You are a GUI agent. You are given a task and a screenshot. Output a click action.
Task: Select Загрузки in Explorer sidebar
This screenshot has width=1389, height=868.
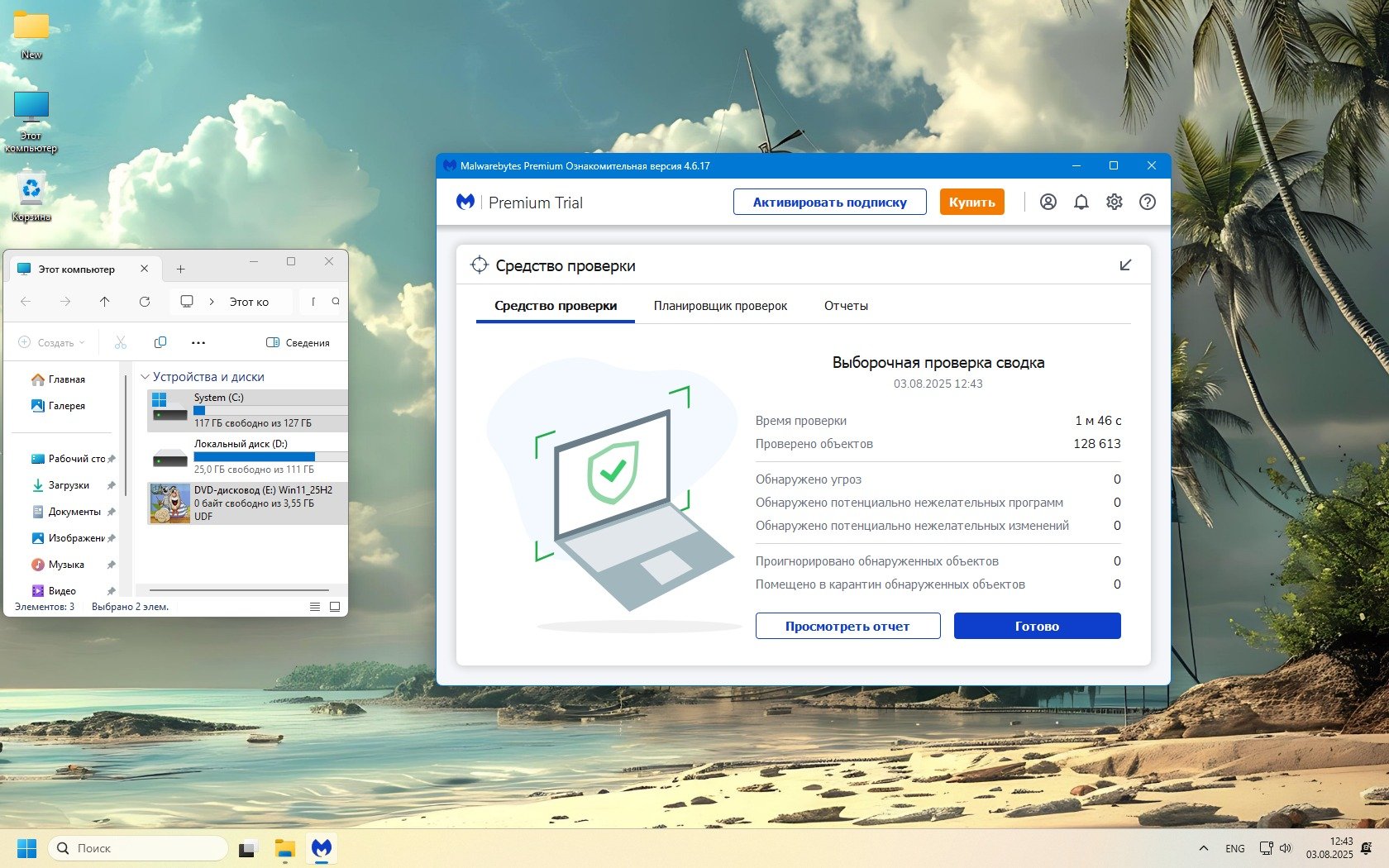pyautogui.click(x=68, y=485)
